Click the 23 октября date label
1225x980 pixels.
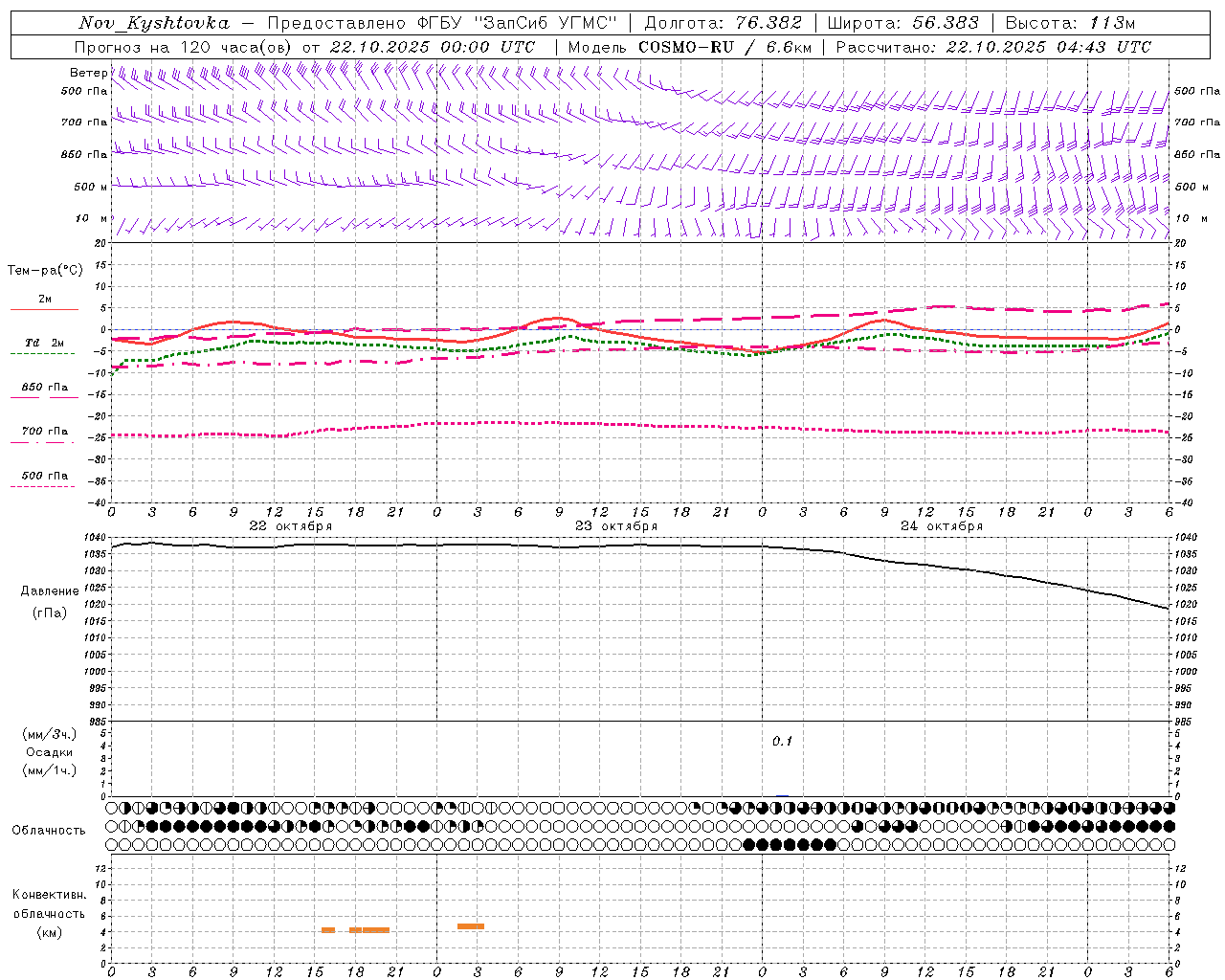[616, 526]
